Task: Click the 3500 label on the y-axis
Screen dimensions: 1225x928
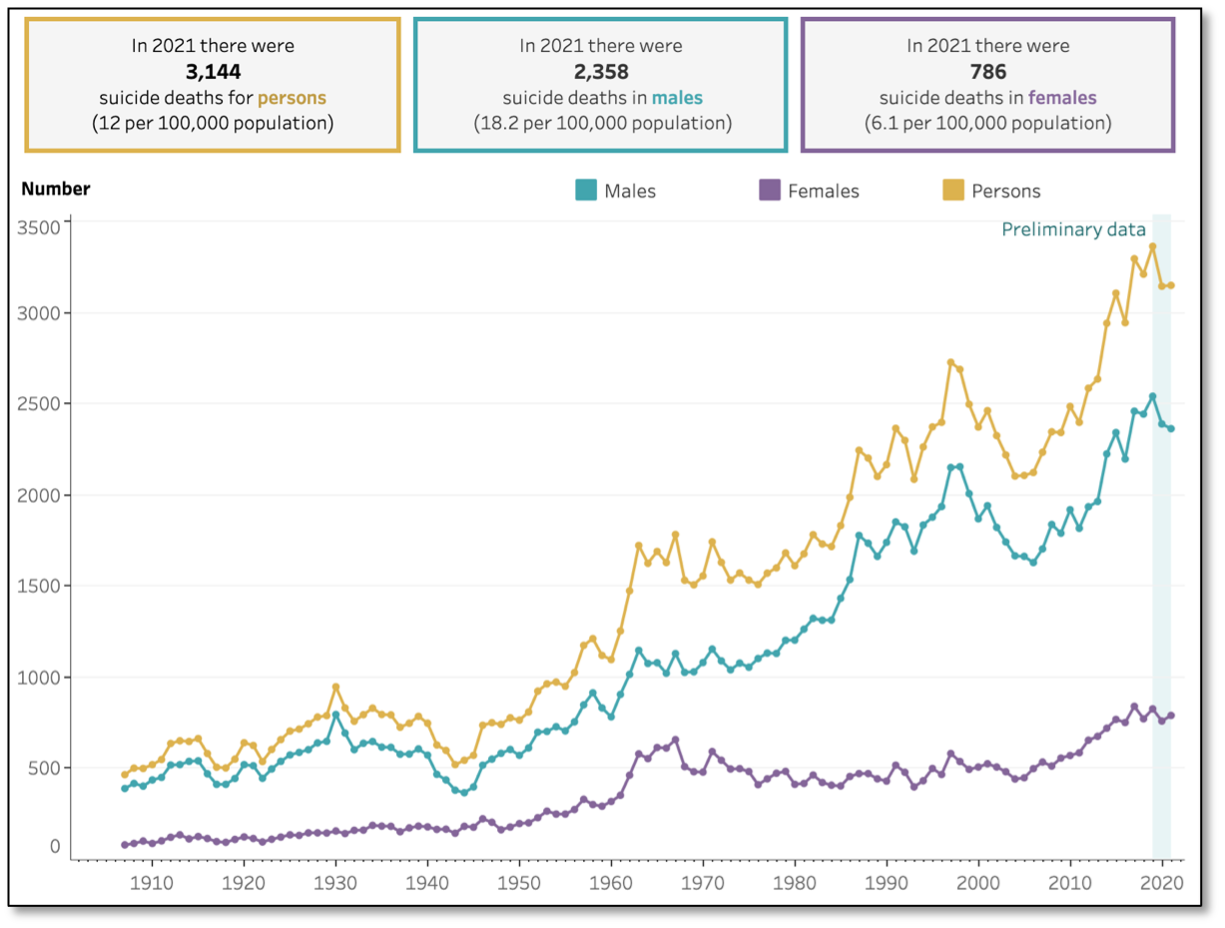Action: point(40,227)
